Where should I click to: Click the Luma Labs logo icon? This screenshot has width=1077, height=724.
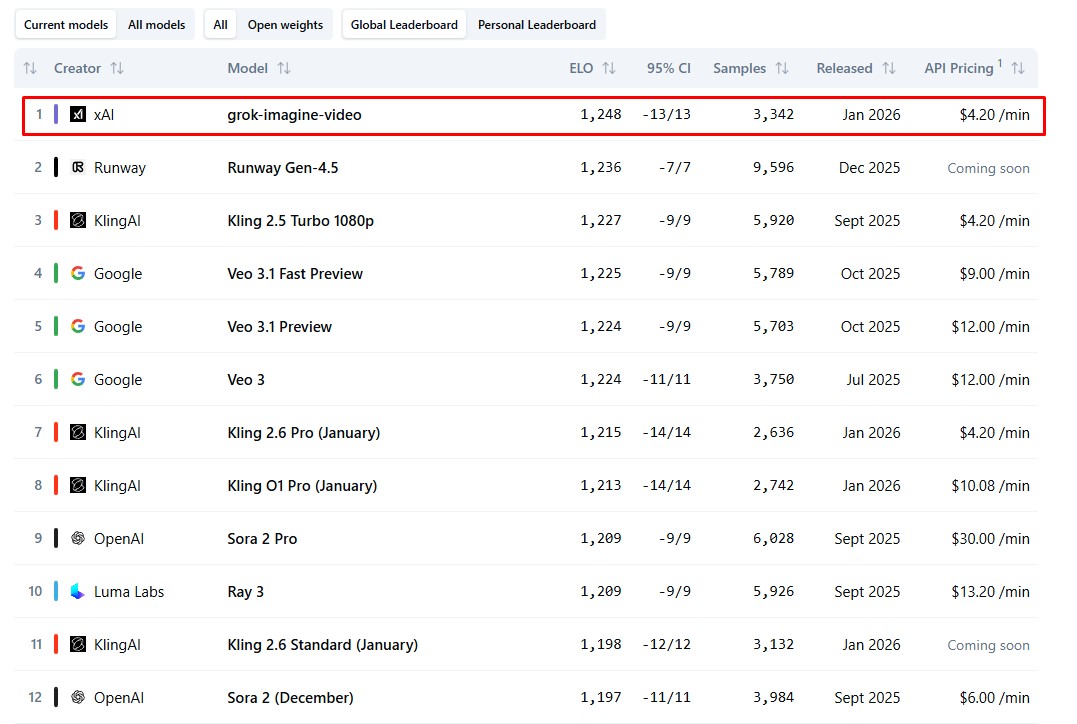click(78, 591)
